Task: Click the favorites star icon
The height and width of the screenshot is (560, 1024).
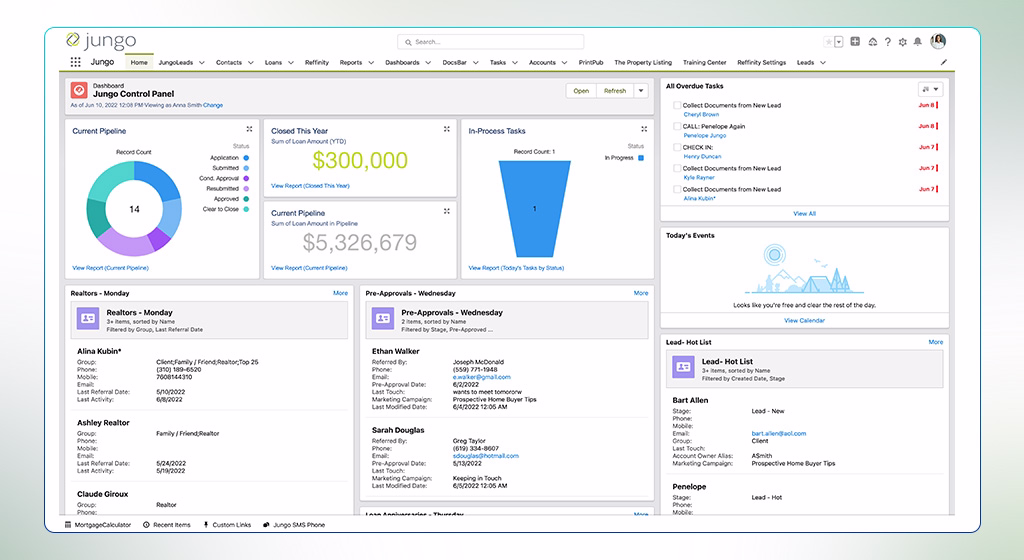Action: point(828,42)
